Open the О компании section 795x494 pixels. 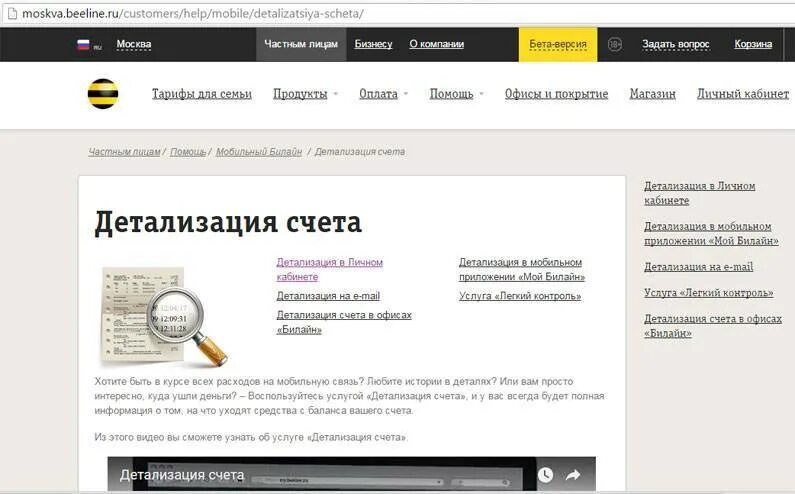(x=437, y=44)
